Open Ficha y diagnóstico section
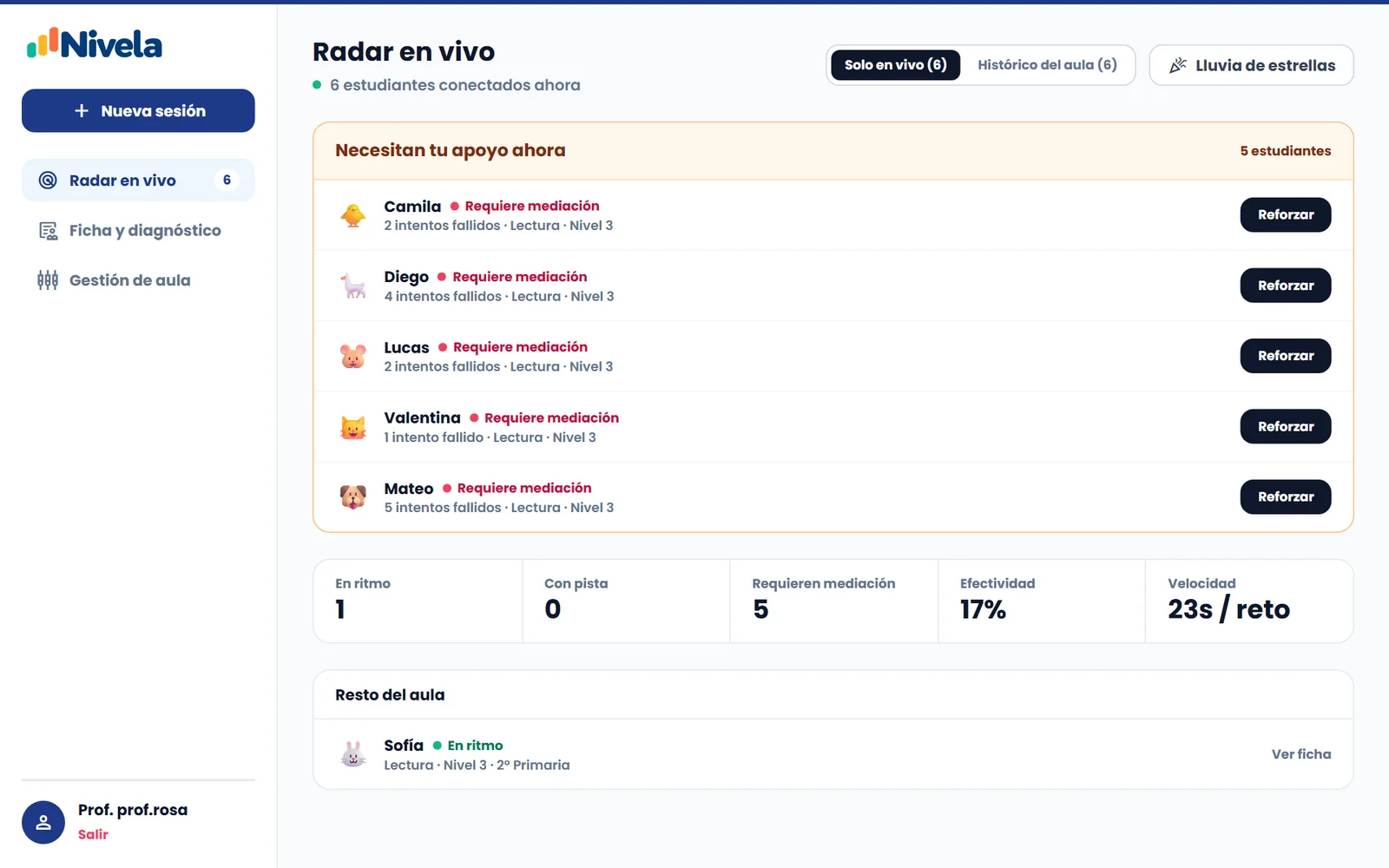This screenshot has width=1389, height=868. (x=138, y=231)
